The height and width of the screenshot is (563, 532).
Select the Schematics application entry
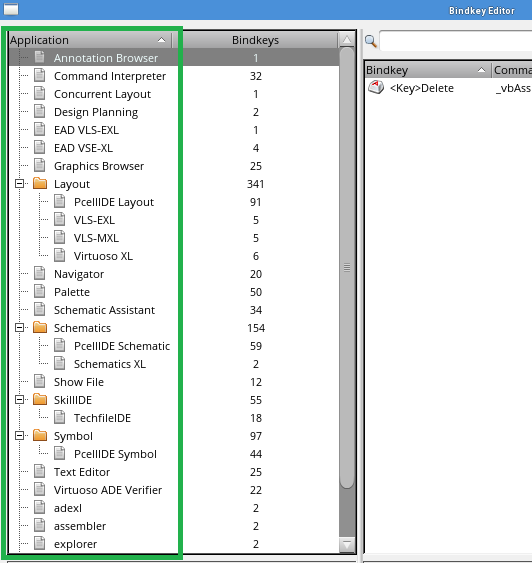tap(82, 328)
